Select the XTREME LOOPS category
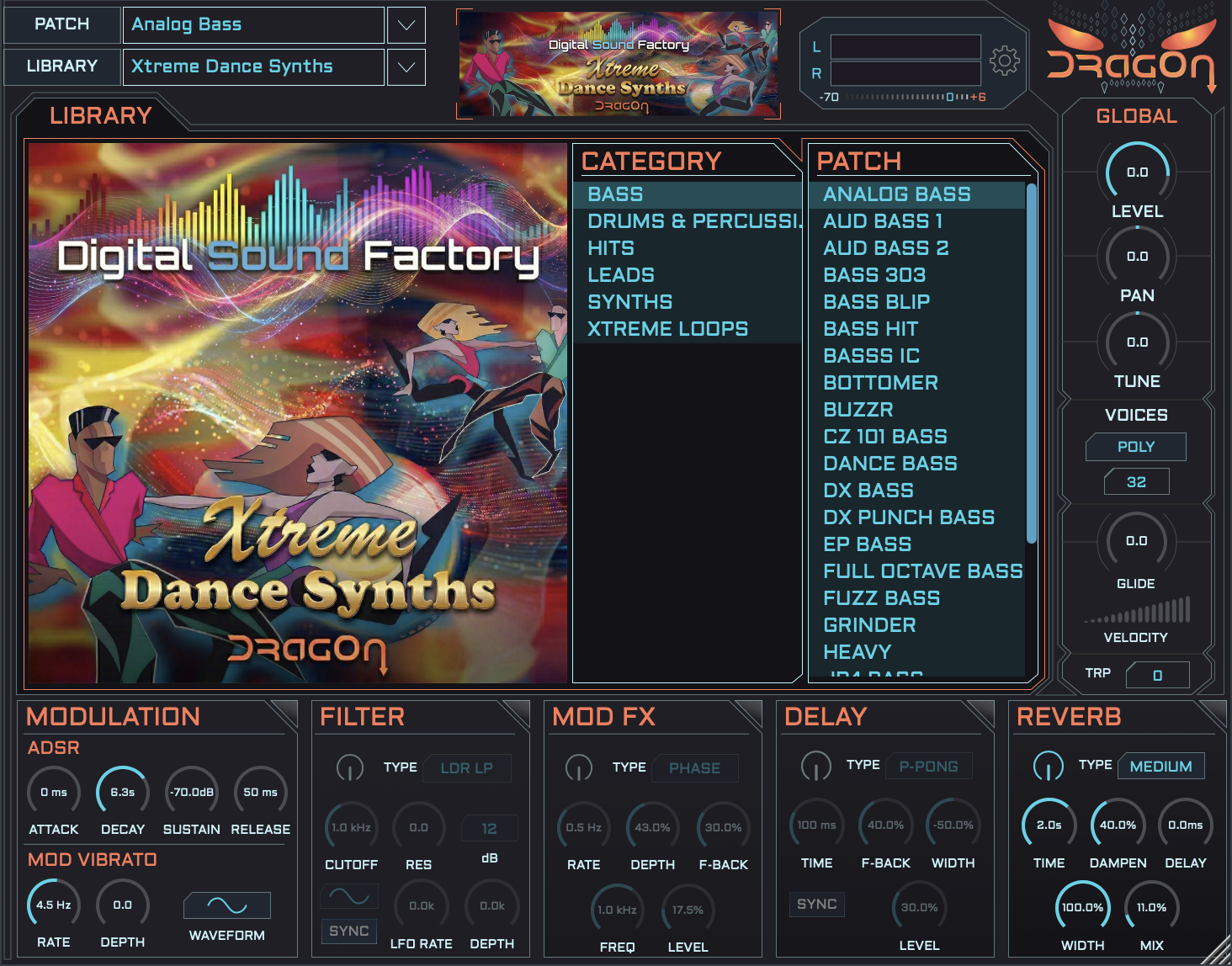The image size is (1232, 966). pyautogui.click(x=688, y=329)
